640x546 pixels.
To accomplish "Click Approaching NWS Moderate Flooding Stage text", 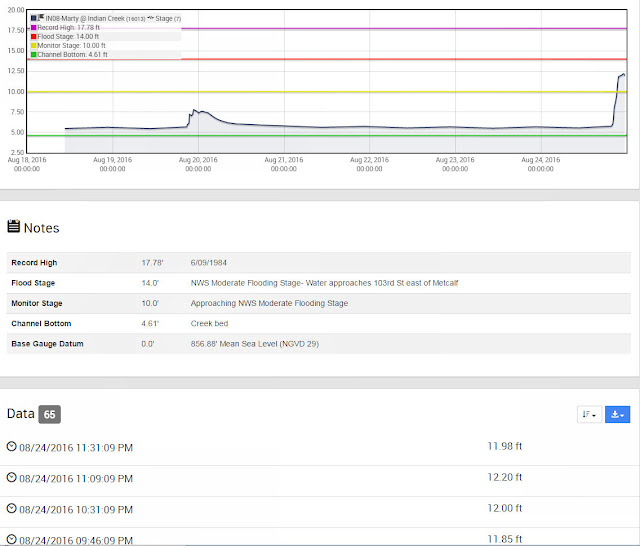I will click(x=269, y=304).
